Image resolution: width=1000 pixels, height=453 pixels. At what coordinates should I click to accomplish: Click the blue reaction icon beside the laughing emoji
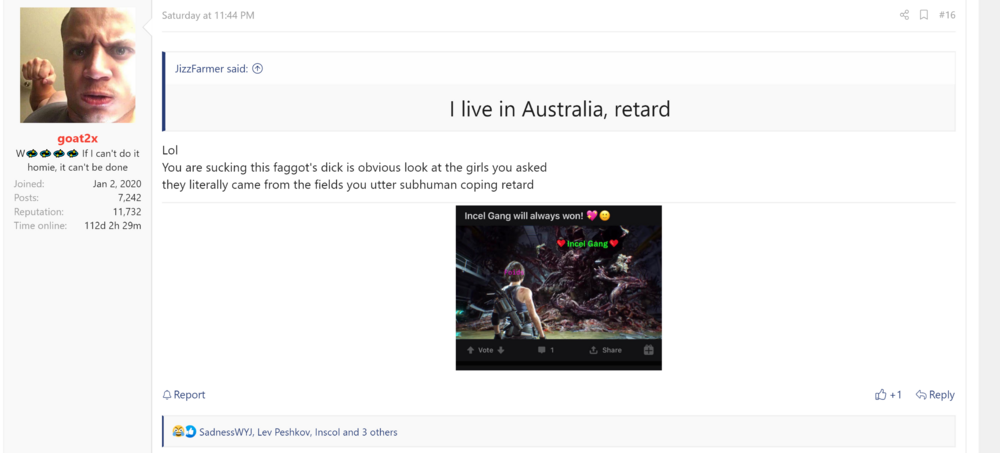click(190, 432)
